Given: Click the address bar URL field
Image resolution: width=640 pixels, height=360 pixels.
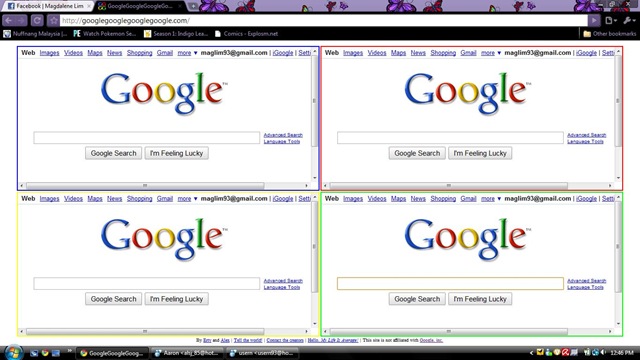Looking at the screenshot, I should [x=323, y=20].
